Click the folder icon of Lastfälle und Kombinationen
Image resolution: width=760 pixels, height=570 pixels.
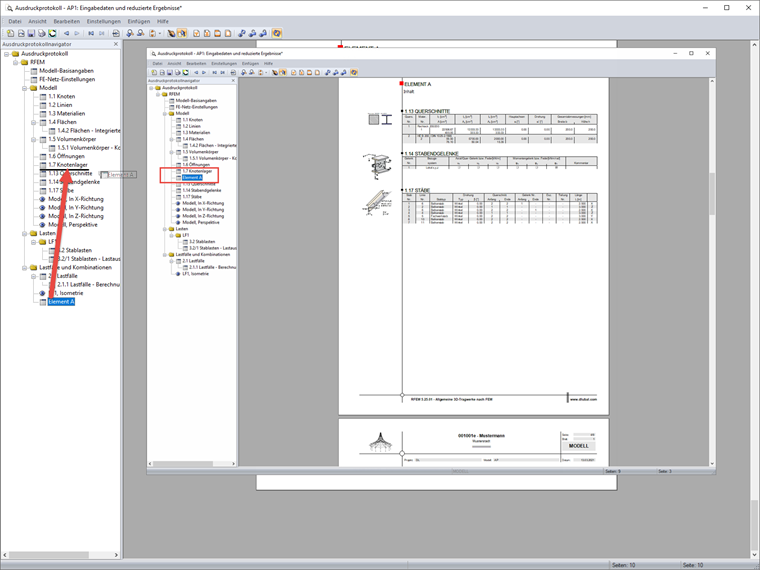[33, 268]
